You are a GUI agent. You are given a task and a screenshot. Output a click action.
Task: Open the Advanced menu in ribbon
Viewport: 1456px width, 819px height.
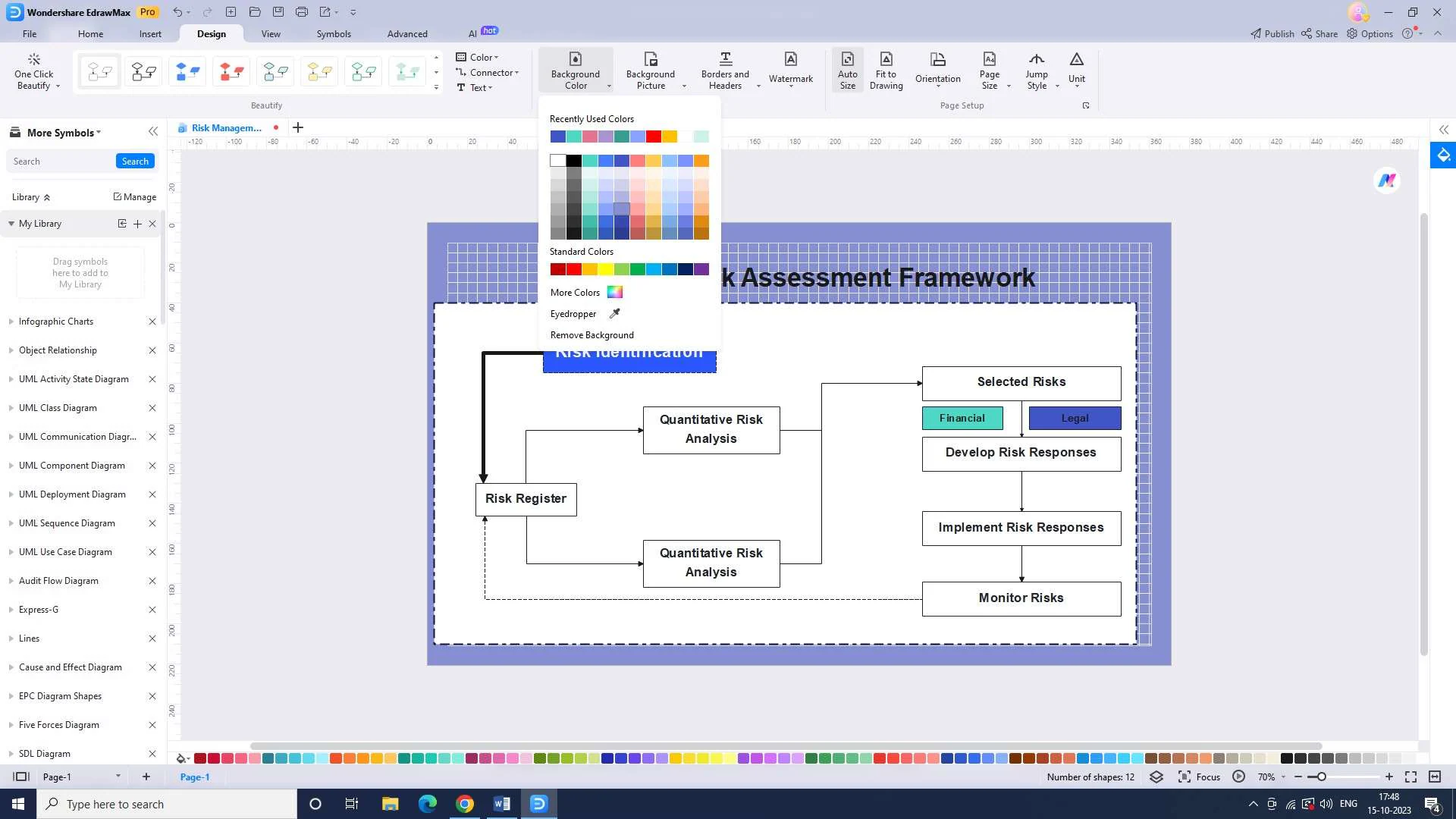pos(406,33)
